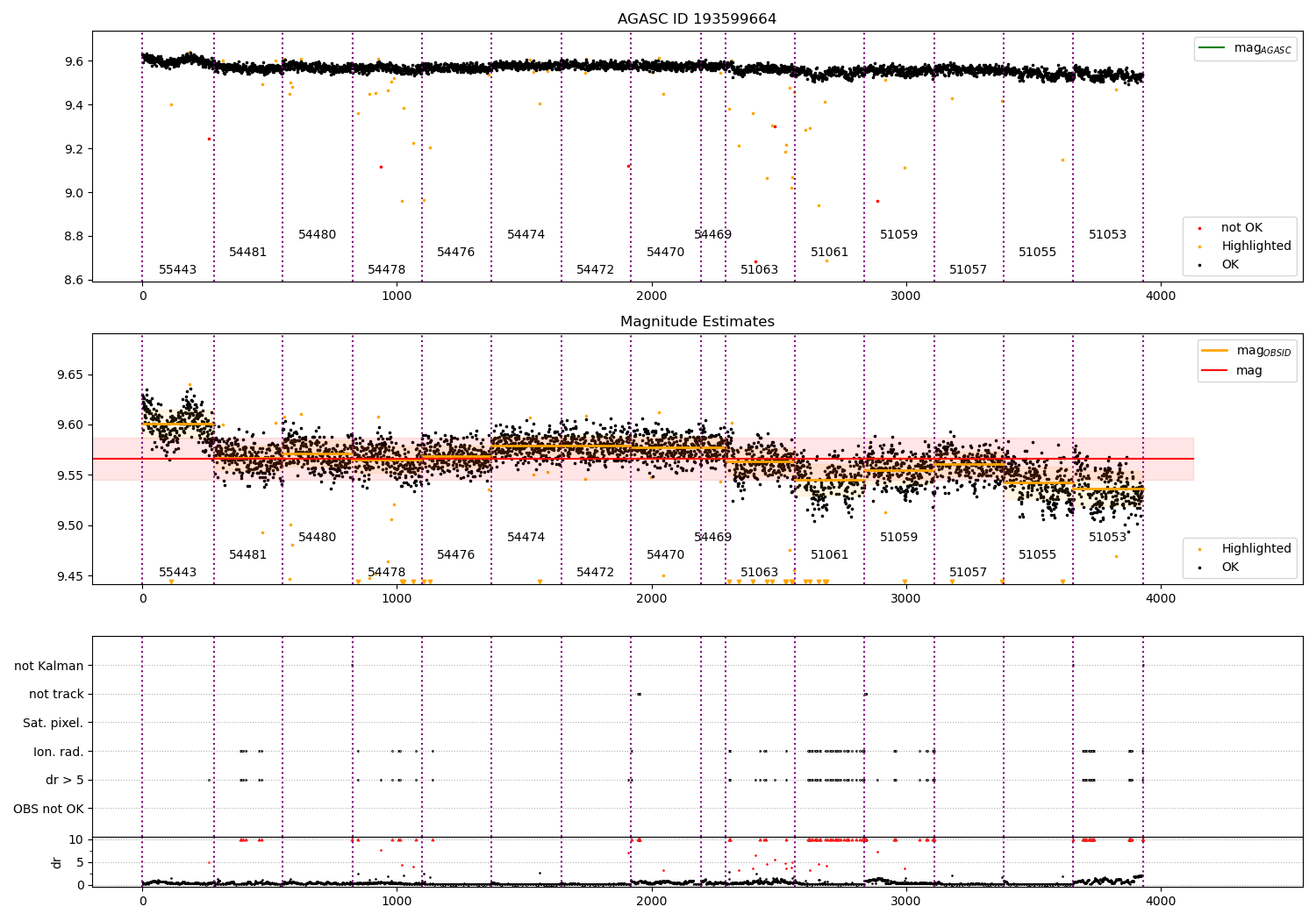Click x-axis tick 4000 of bottom plot
The image size is (1316, 921).
pos(1161,901)
